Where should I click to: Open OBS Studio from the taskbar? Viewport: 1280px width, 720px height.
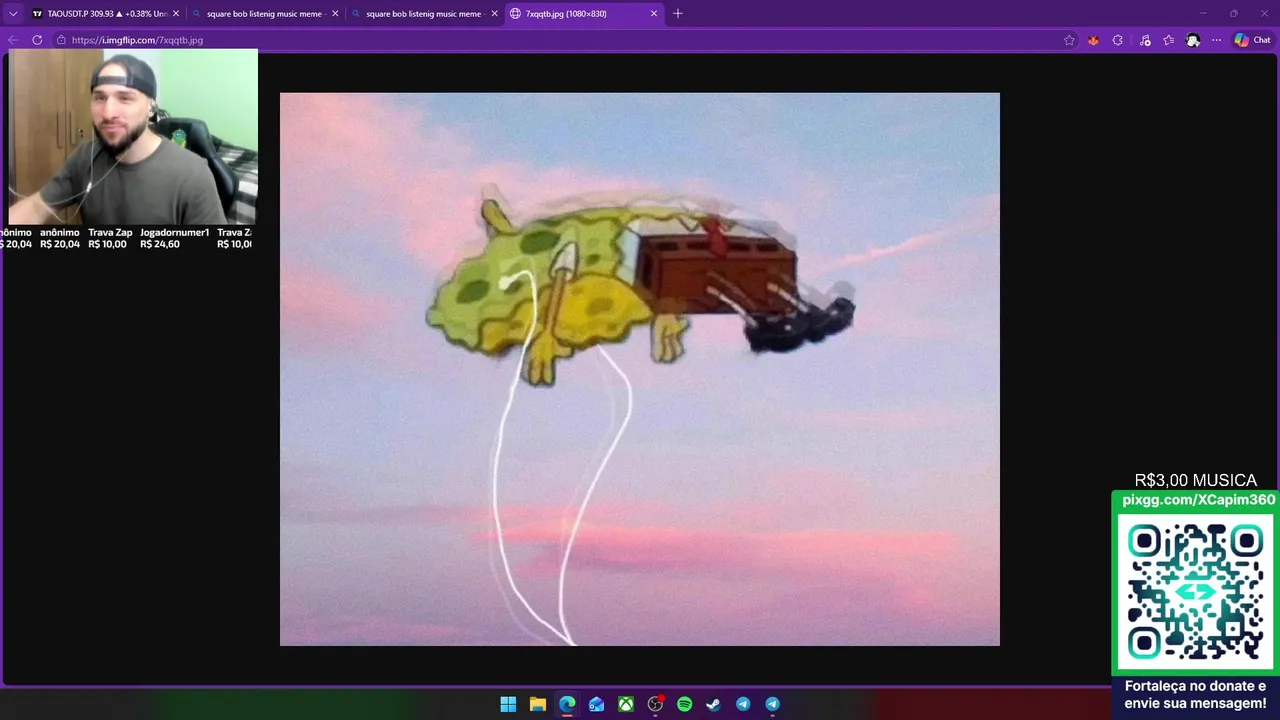click(x=655, y=704)
